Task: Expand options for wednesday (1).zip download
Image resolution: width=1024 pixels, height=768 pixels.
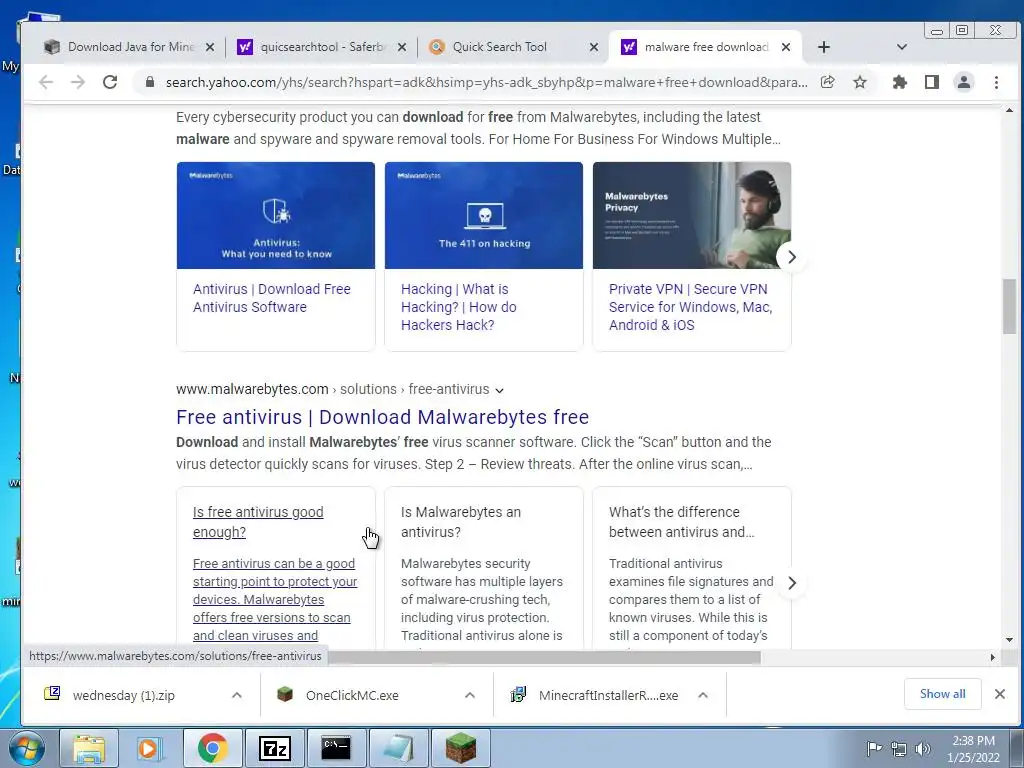Action: (x=237, y=696)
